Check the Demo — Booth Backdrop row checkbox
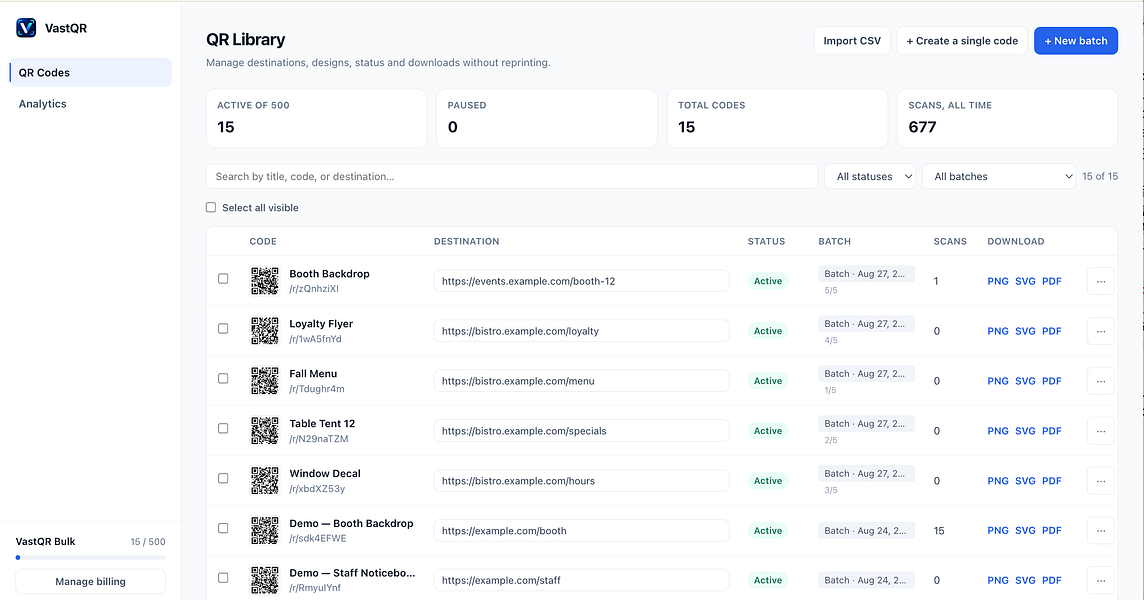 pos(223,528)
